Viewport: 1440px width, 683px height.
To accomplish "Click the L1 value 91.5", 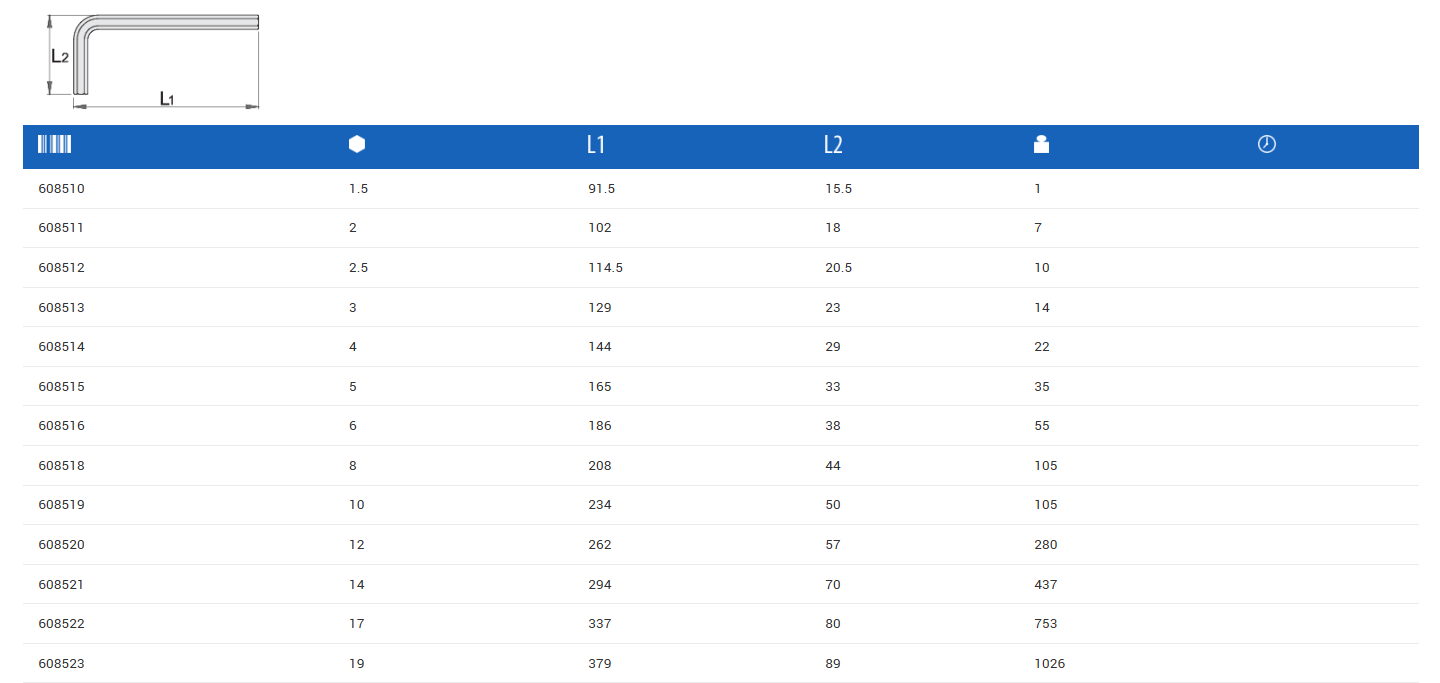I will (x=601, y=188).
